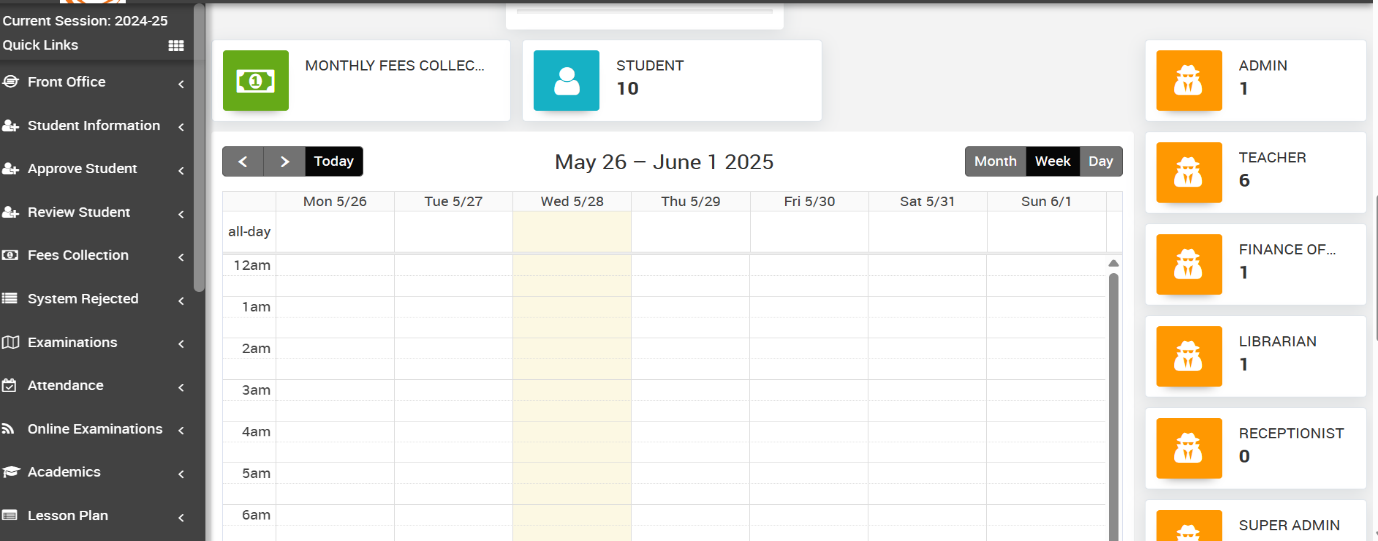Expand the Fees Collection submenu arrow
Image resolution: width=1378 pixels, height=541 pixels.
[181, 257]
